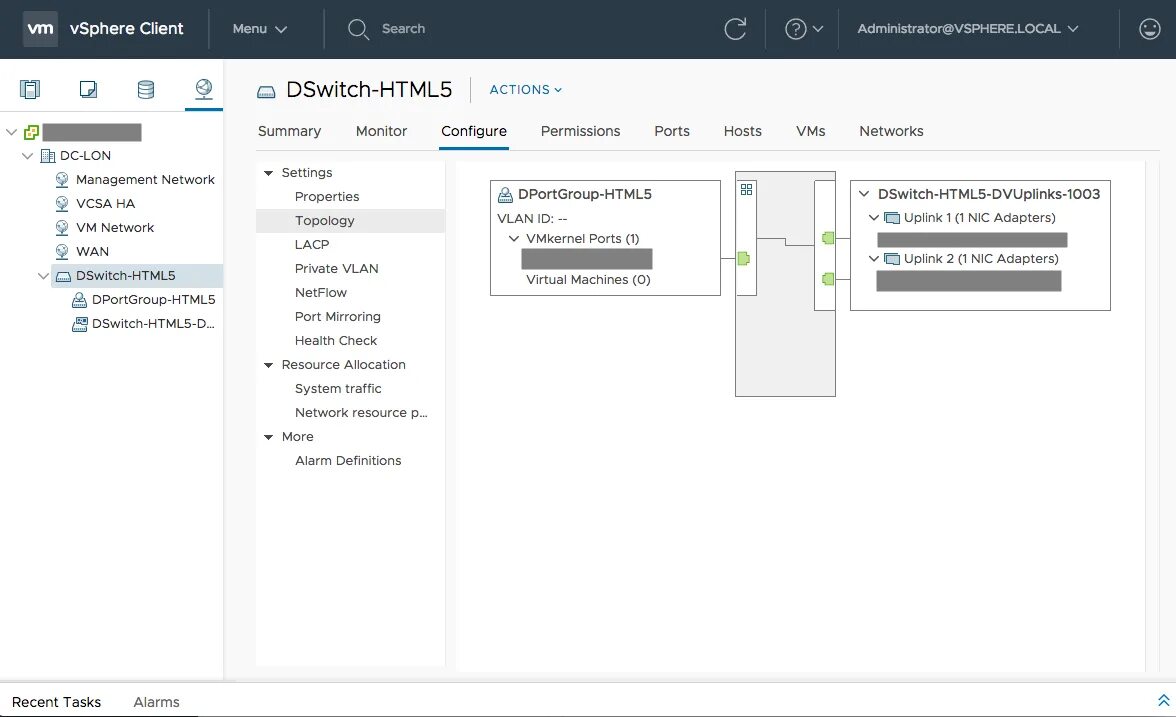Click the DSwitch-HTML5 switch icon in tree
Viewport: 1176px width, 717px height.
(64, 277)
